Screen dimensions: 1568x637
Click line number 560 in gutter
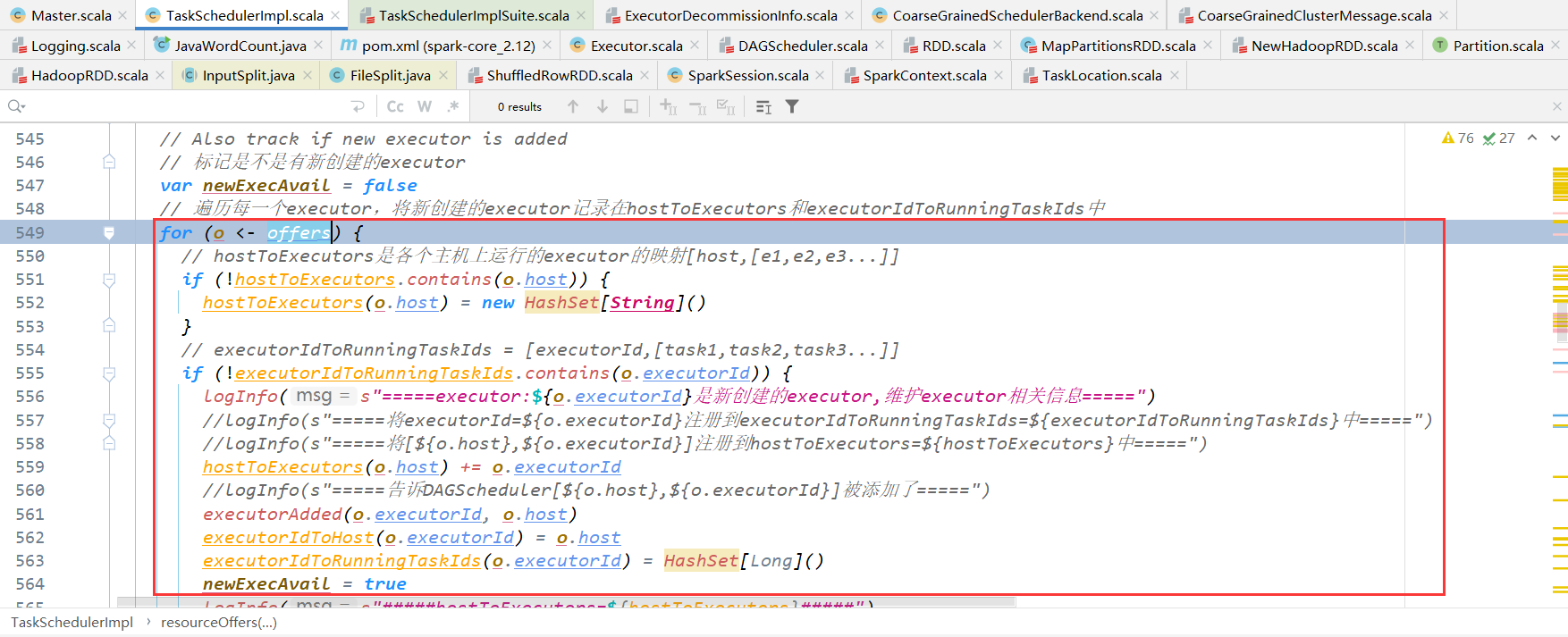pos(30,490)
